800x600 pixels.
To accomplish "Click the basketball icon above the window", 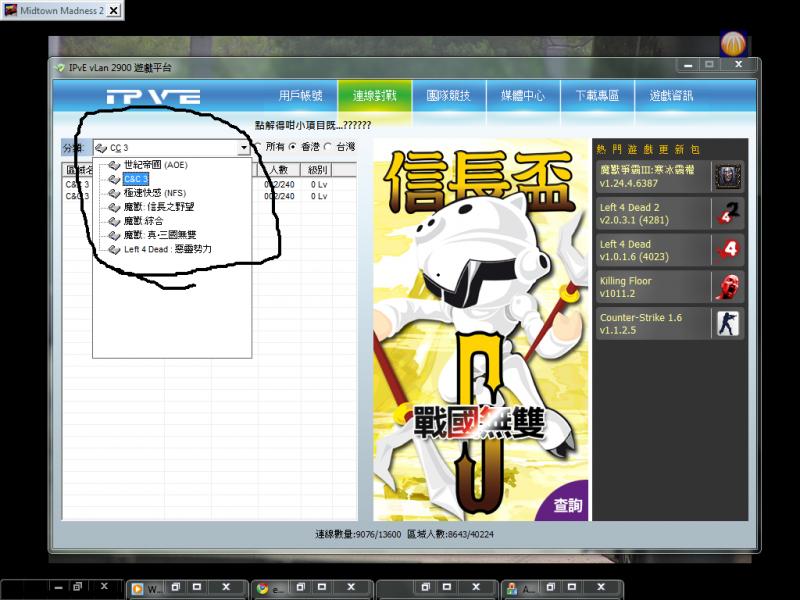I will click(734, 41).
